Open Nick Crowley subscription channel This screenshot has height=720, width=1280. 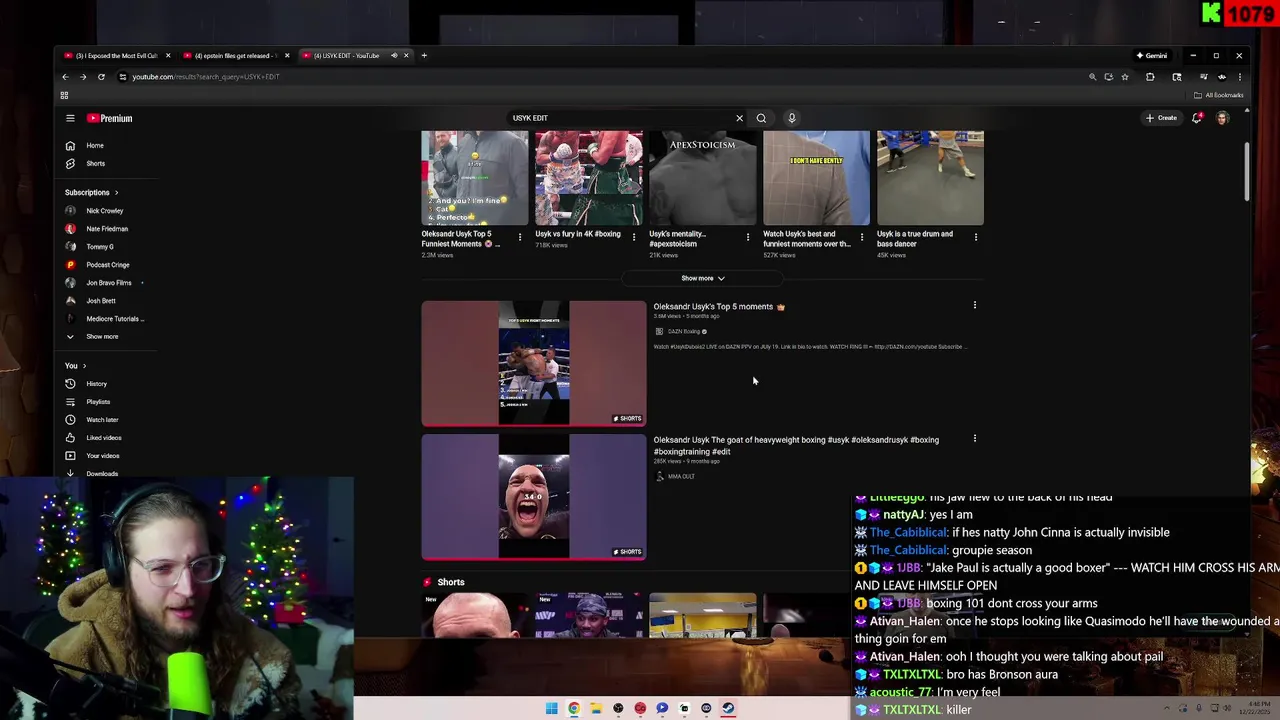(x=104, y=211)
